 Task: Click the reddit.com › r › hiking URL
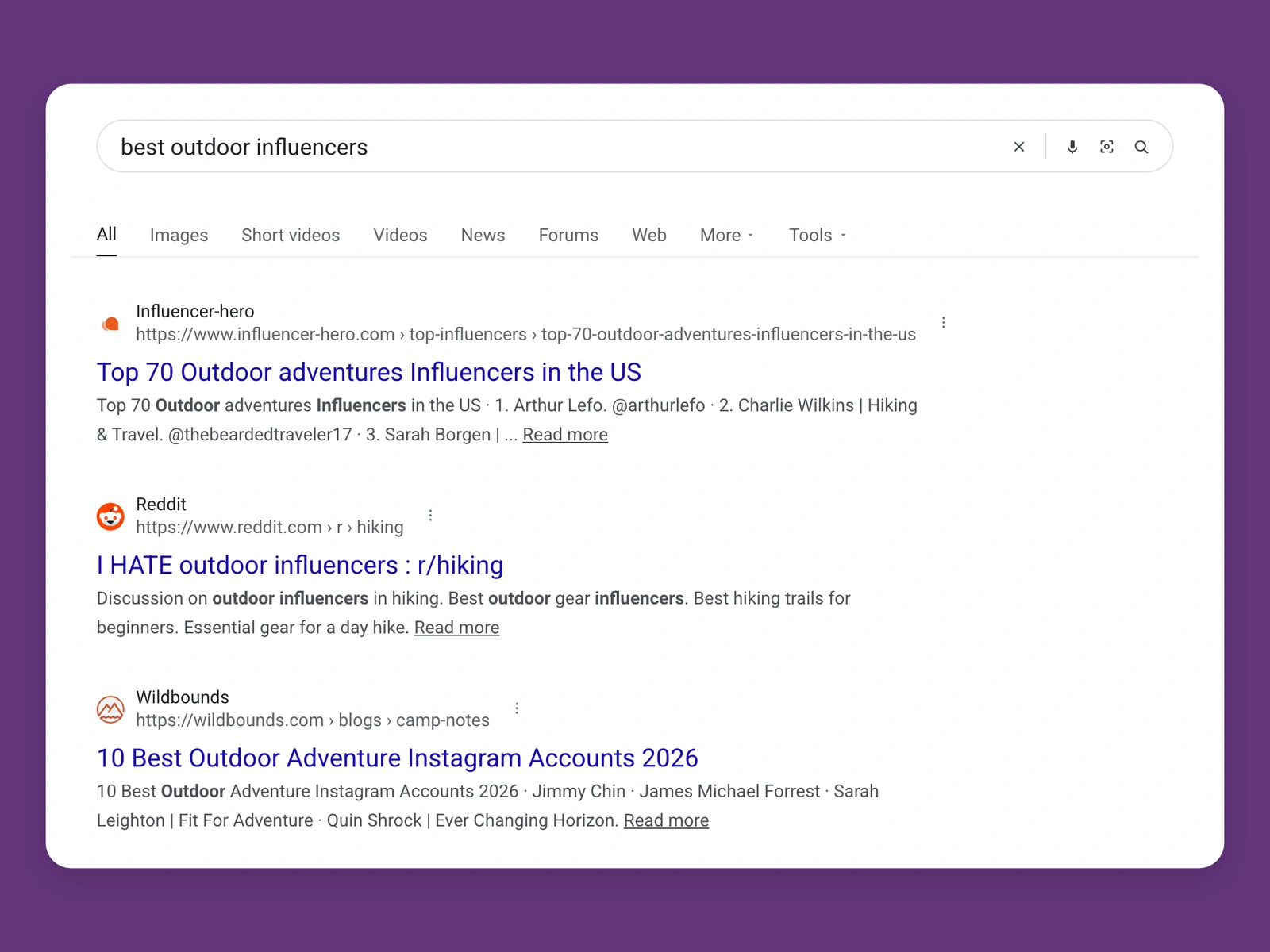(x=270, y=528)
